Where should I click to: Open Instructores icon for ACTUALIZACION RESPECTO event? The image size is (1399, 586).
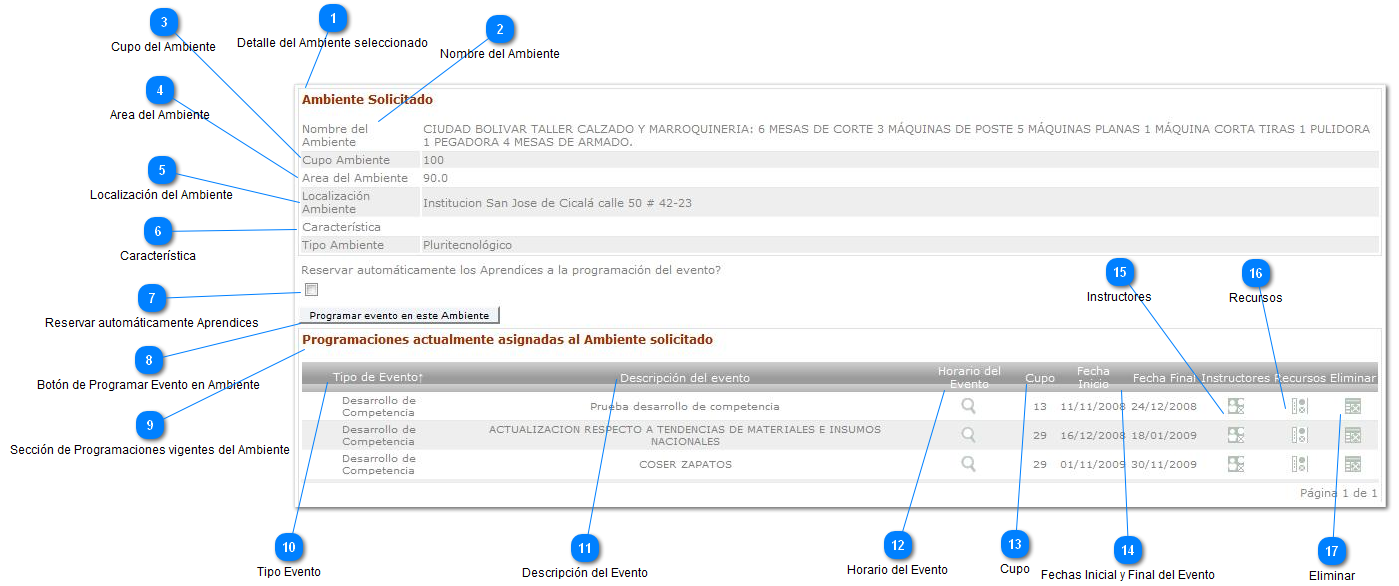click(1236, 435)
